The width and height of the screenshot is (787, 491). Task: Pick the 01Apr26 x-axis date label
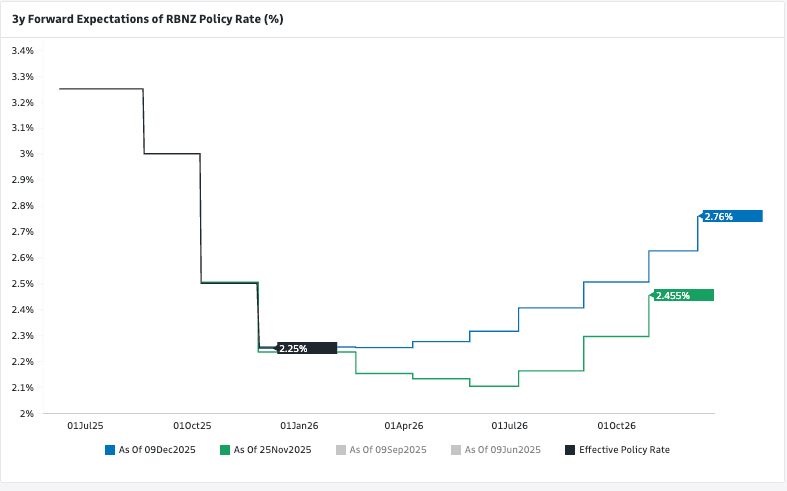click(404, 425)
